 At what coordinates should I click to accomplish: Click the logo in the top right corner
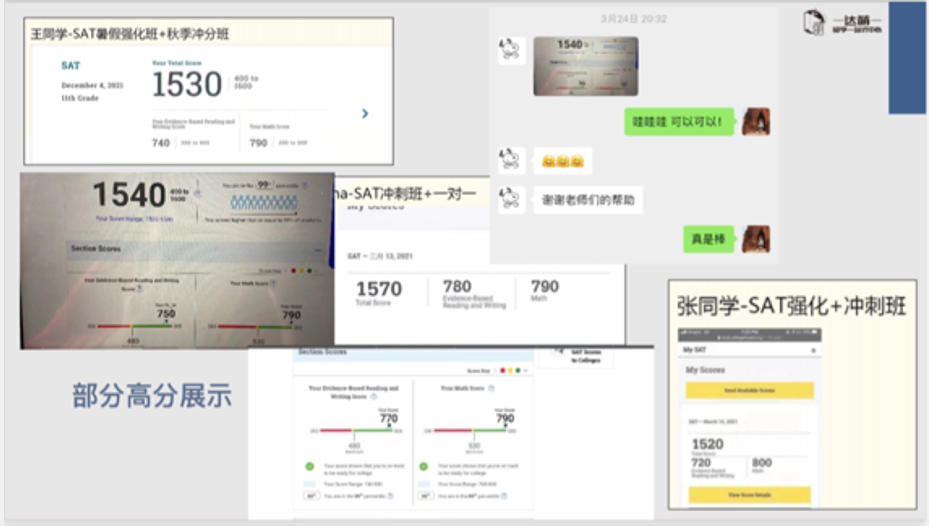(x=841, y=23)
